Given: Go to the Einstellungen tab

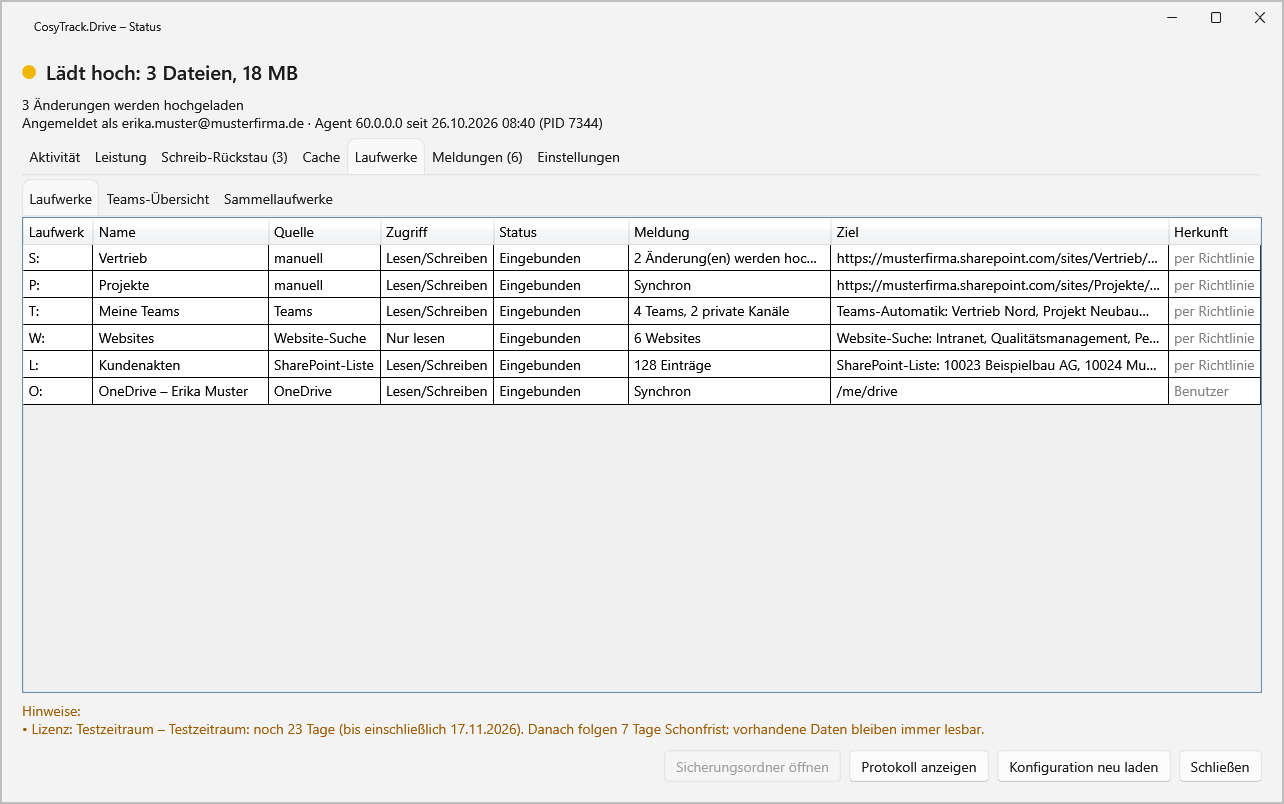Looking at the screenshot, I should point(578,157).
